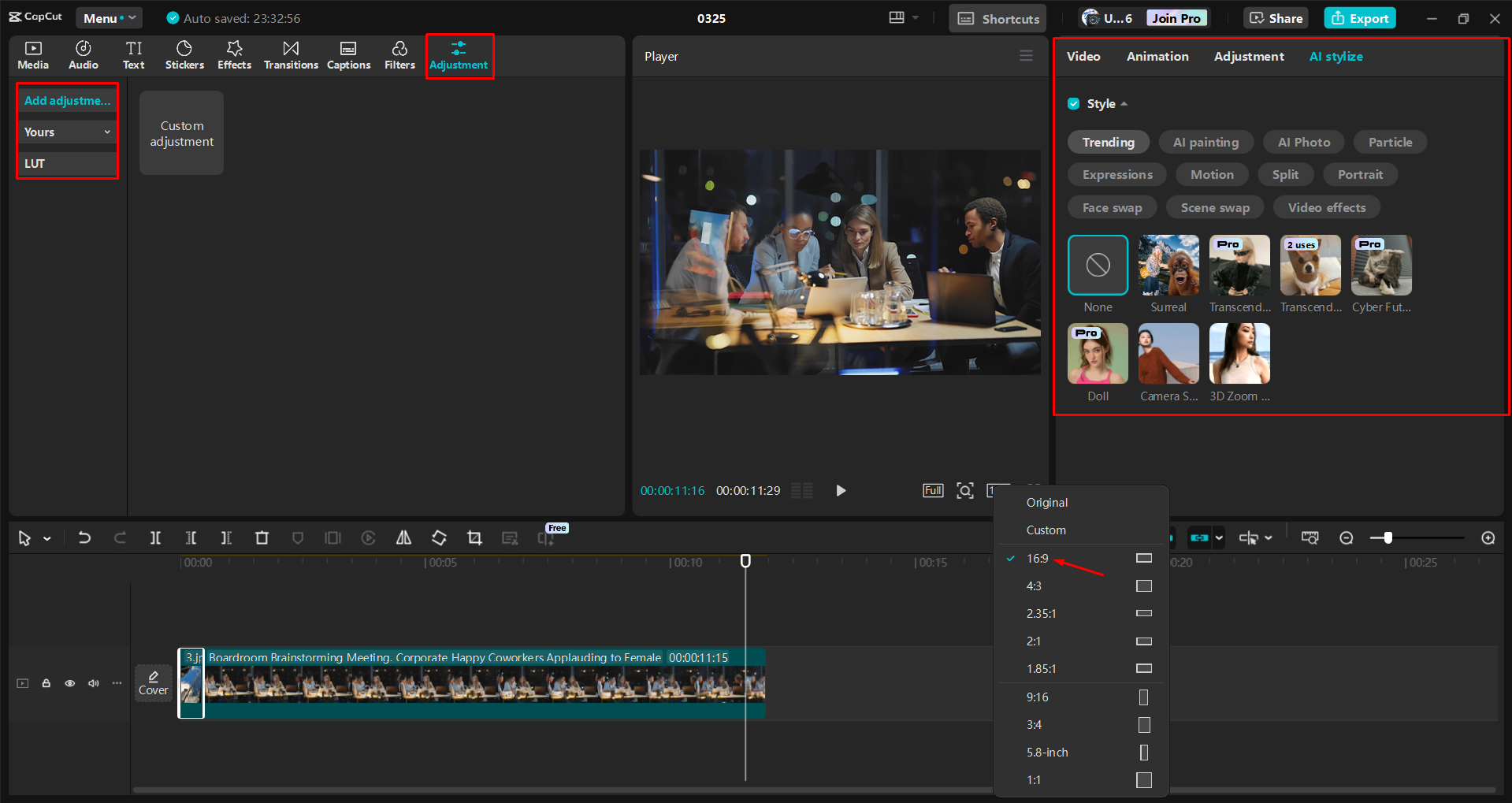Select the Crop tool in the timeline toolbar
Image resolution: width=1512 pixels, height=803 pixels.
pos(474,537)
